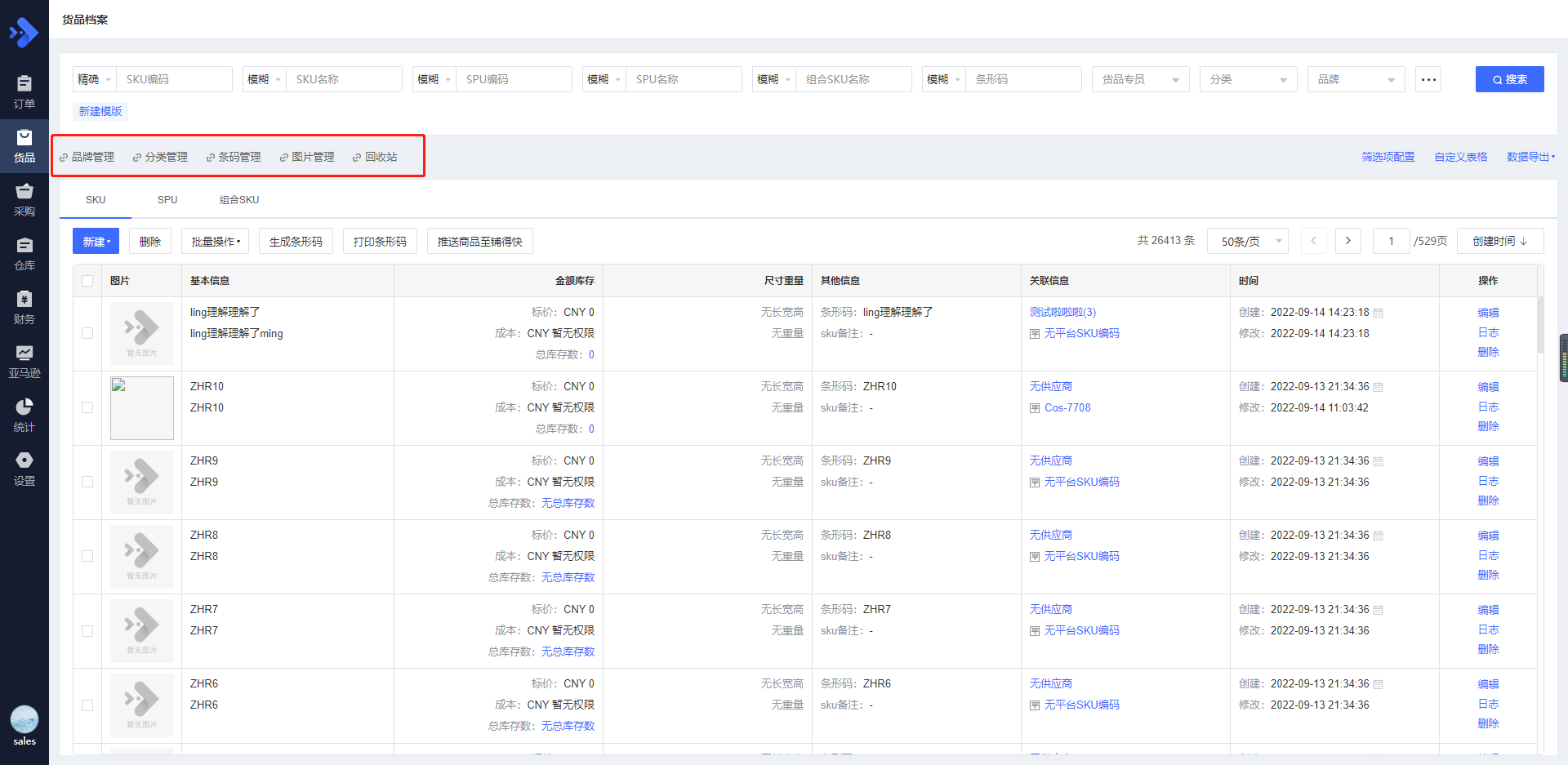Open the 模糊 dropdown beside 条形码
Screen dimensions: 1568x765
pos(944,79)
